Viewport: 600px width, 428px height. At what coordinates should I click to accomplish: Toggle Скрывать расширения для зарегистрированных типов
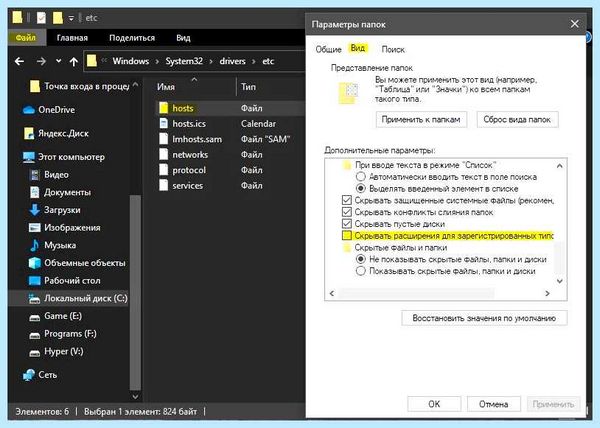(x=347, y=236)
